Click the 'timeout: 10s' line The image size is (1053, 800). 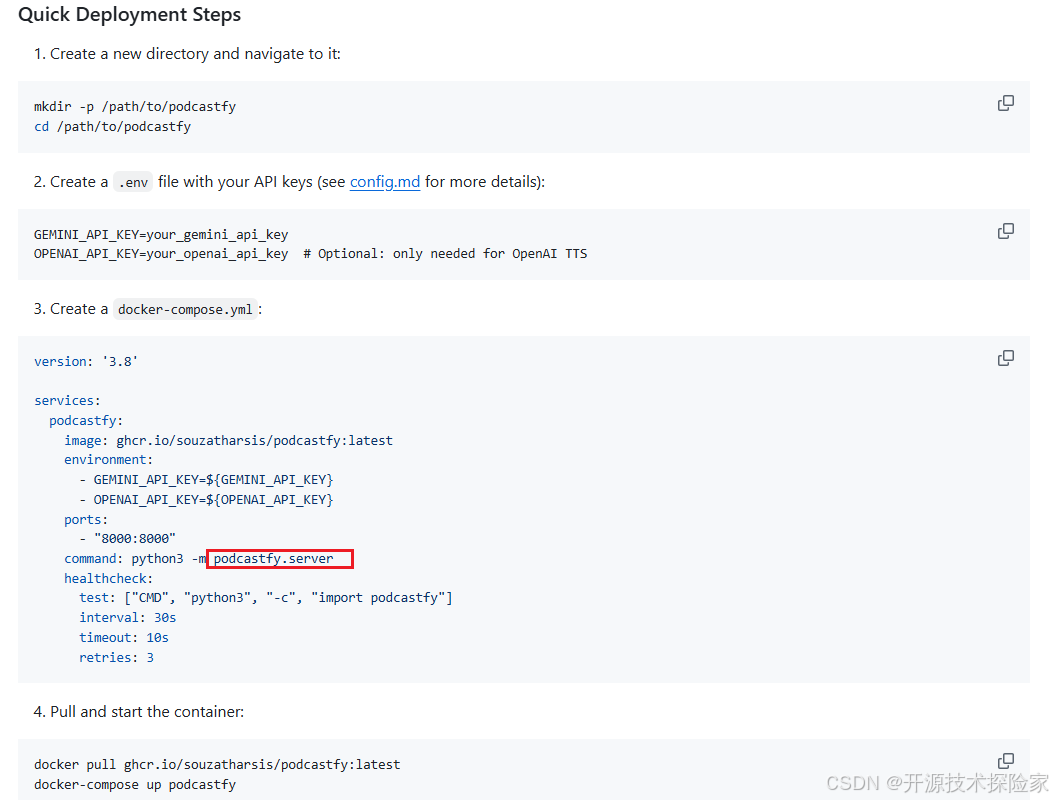pos(124,637)
